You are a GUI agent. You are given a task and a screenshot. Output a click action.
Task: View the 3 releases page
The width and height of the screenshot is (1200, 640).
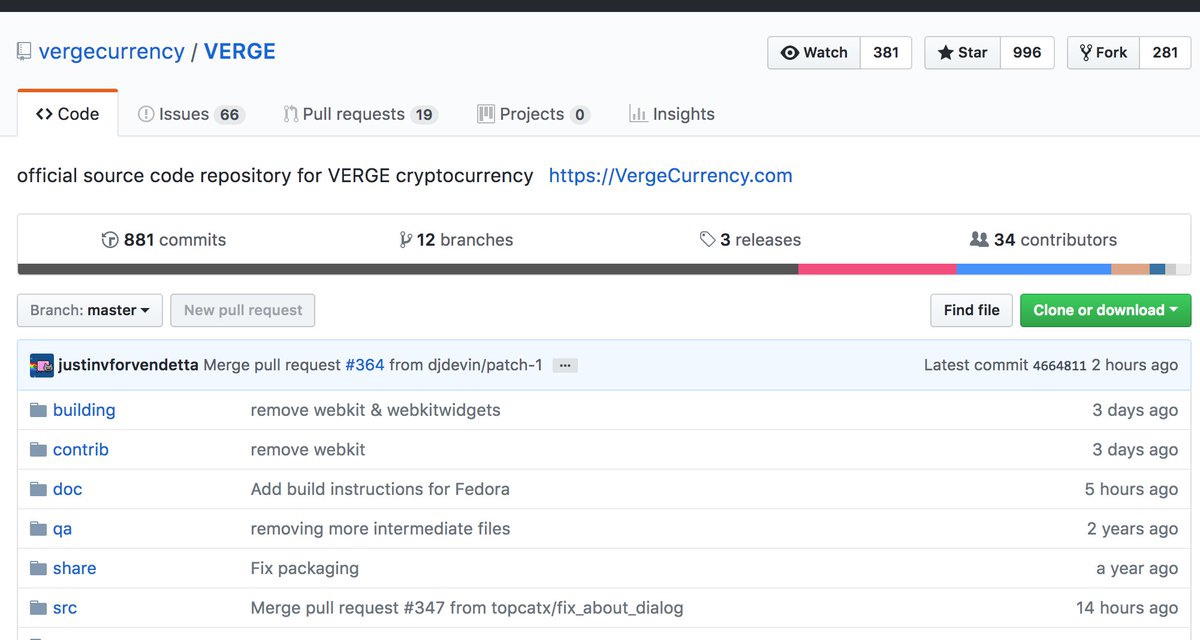click(750, 240)
